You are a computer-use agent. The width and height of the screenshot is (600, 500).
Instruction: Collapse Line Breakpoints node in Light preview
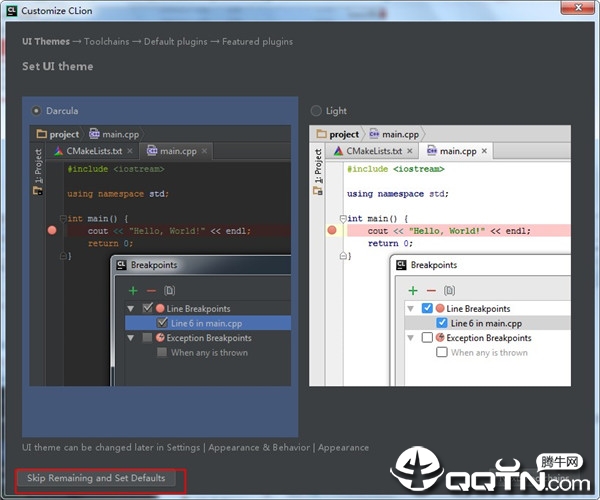point(411,308)
